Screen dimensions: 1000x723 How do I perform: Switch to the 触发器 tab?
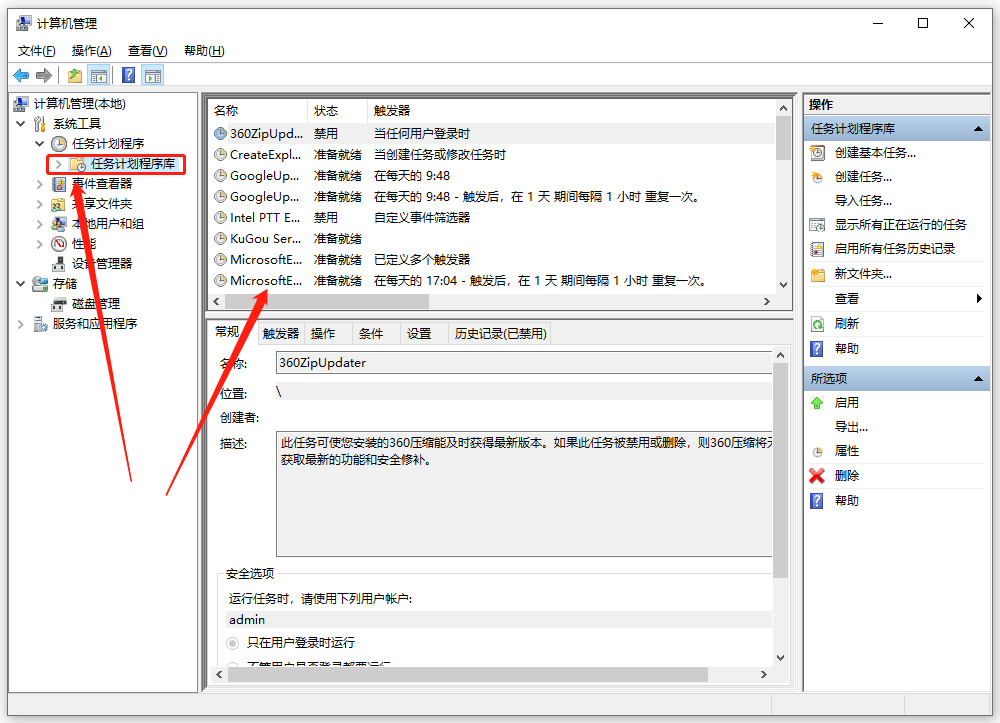[281, 334]
